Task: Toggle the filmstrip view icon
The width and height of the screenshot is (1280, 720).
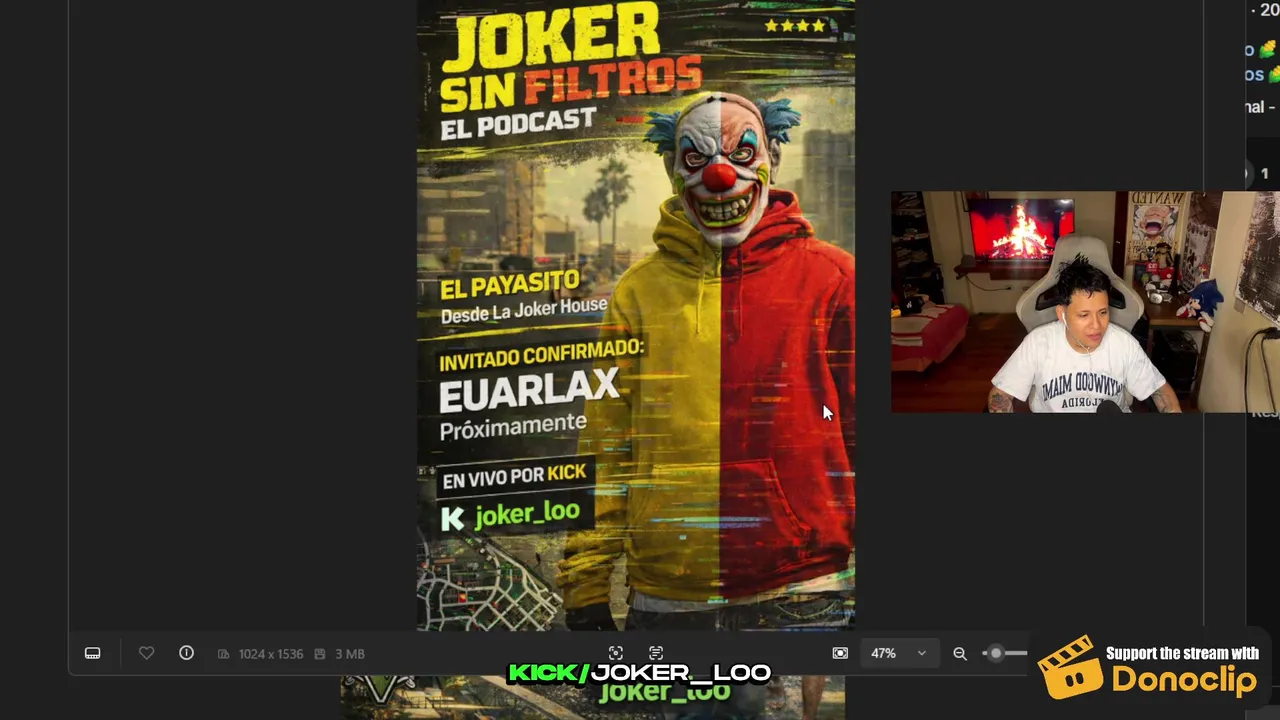Action: pos(93,653)
